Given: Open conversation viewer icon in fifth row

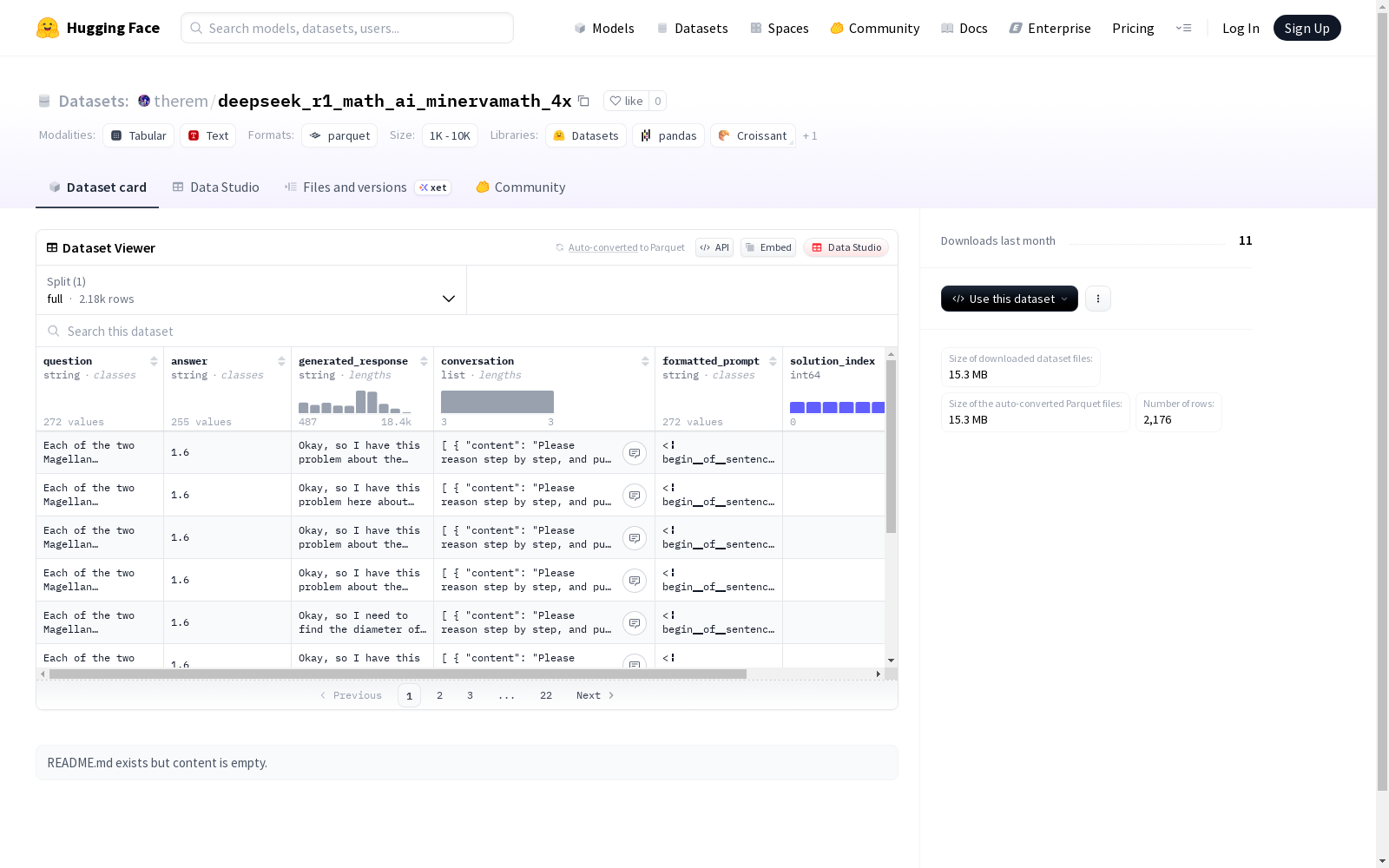Looking at the screenshot, I should 635,623.
